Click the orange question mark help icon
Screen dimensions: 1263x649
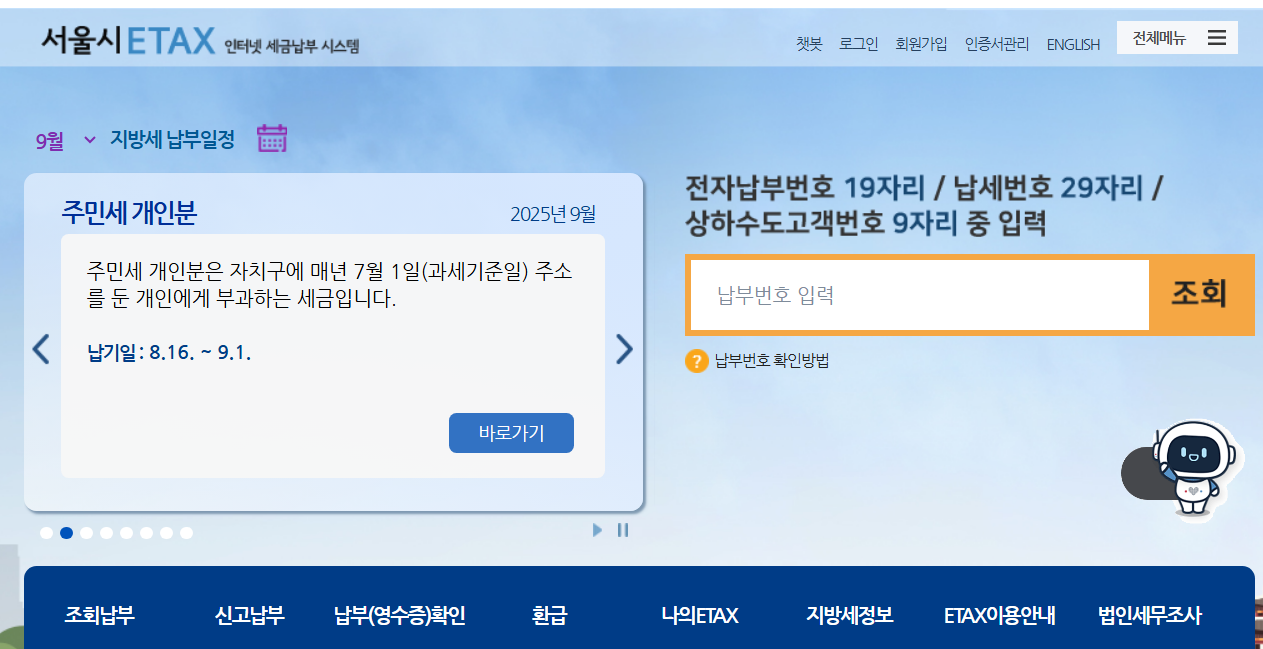[x=697, y=361]
